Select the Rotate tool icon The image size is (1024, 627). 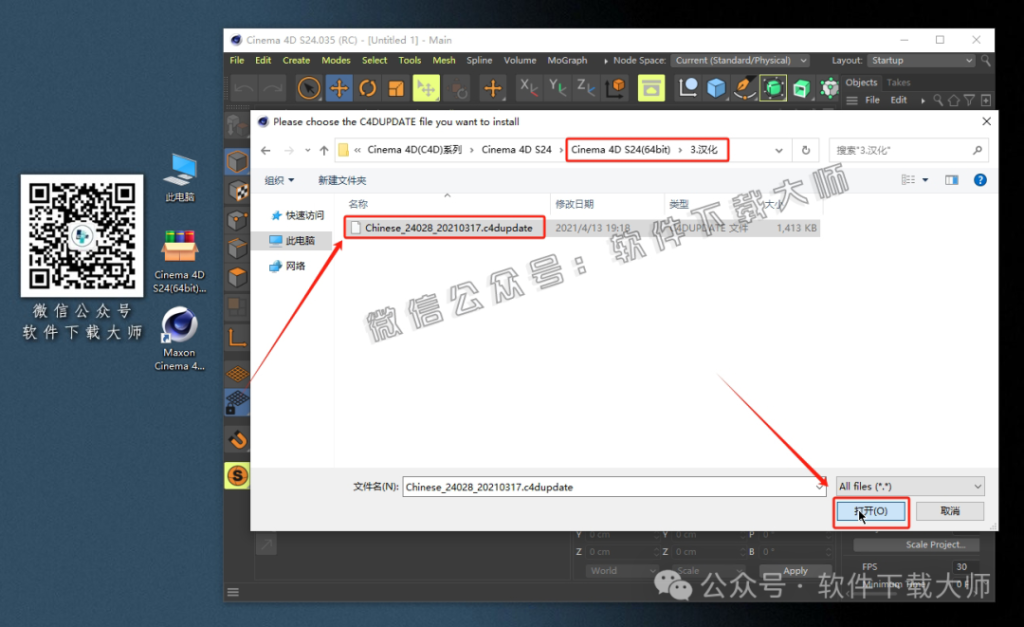tap(367, 88)
